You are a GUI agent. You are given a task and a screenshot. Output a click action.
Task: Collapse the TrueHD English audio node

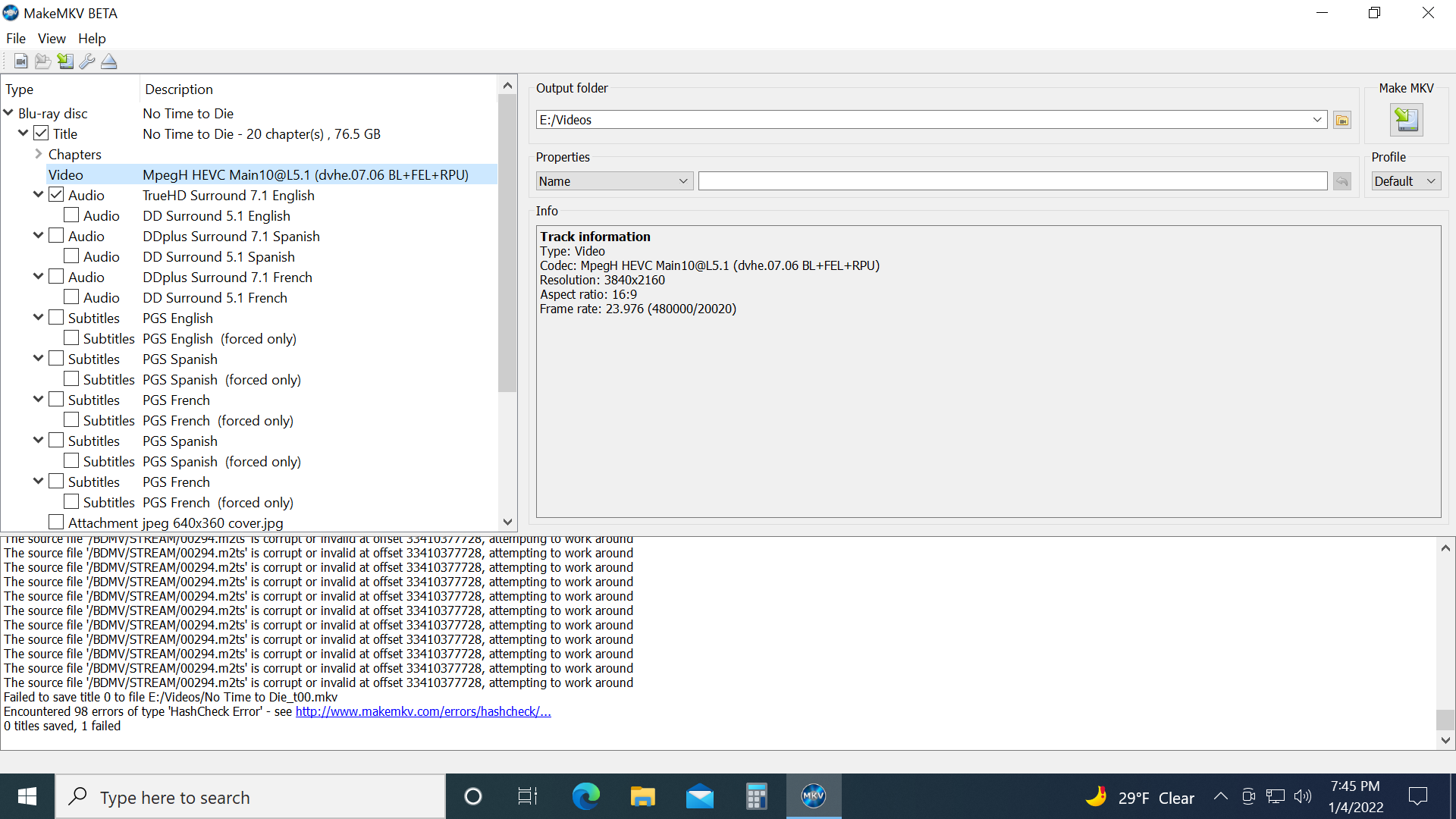point(39,194)
